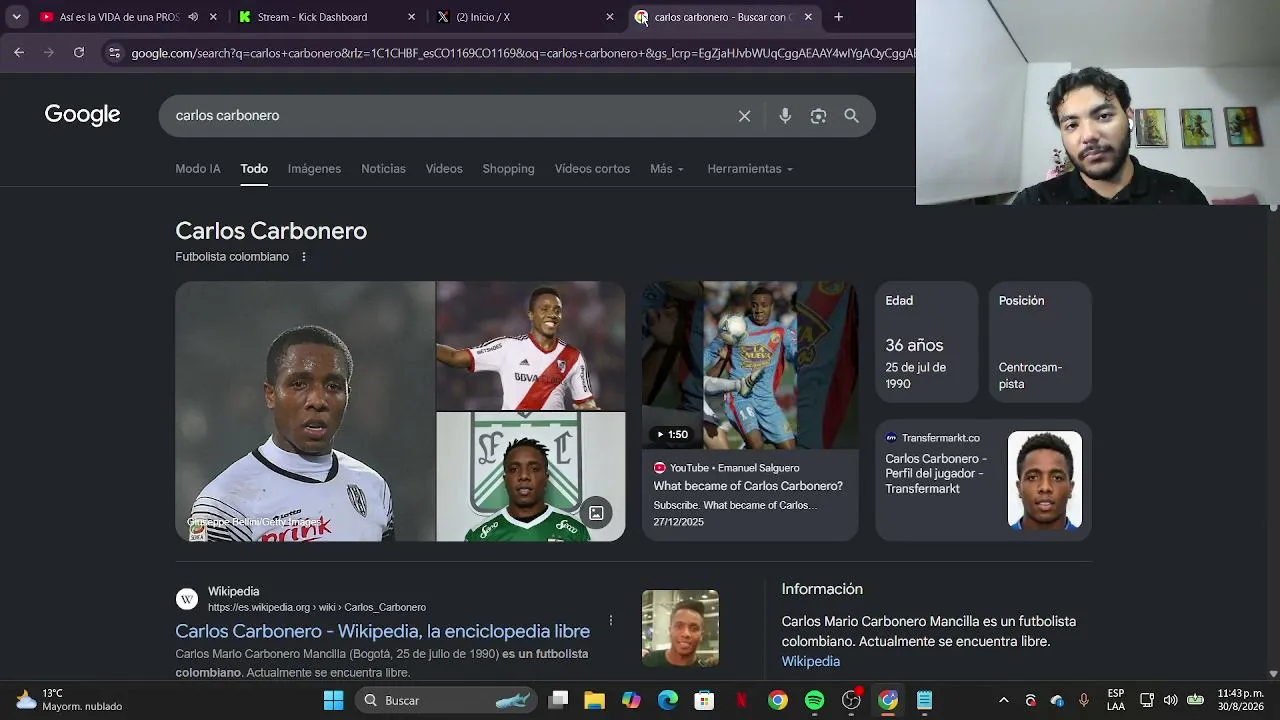Search by image with Google Lens
The image size is (1280, 720).
coord(818,116)
